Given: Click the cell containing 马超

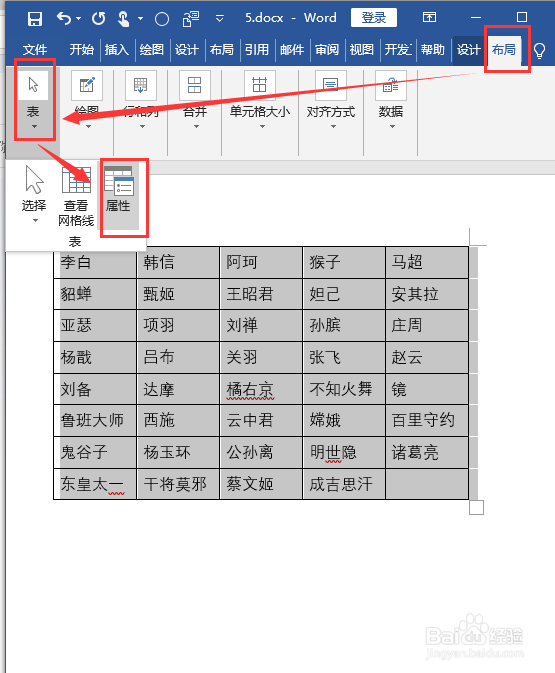Looking at the screenshot, I should (427, 262).
